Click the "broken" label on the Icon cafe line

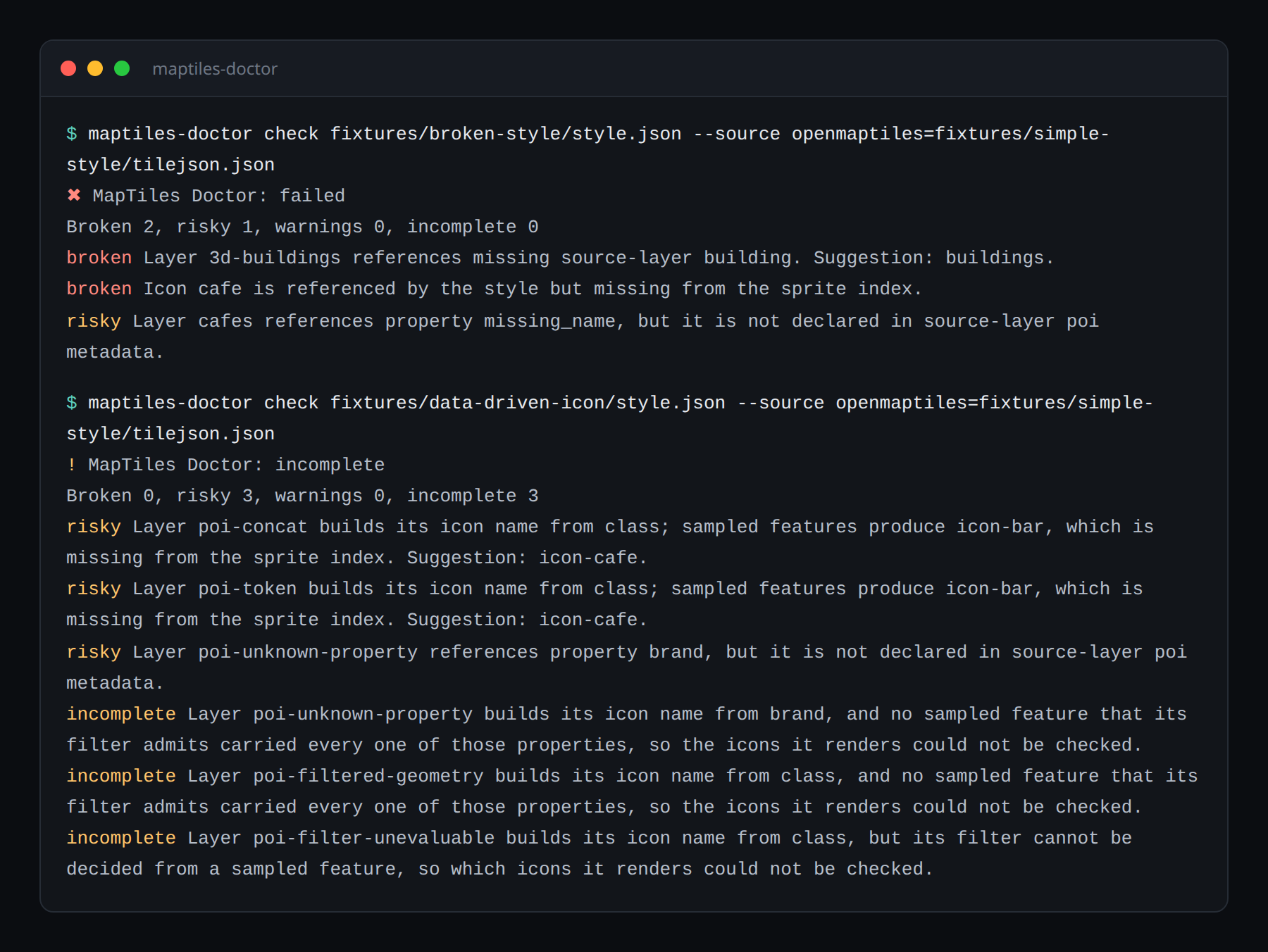pyautogui.click(x=99, y=289)
